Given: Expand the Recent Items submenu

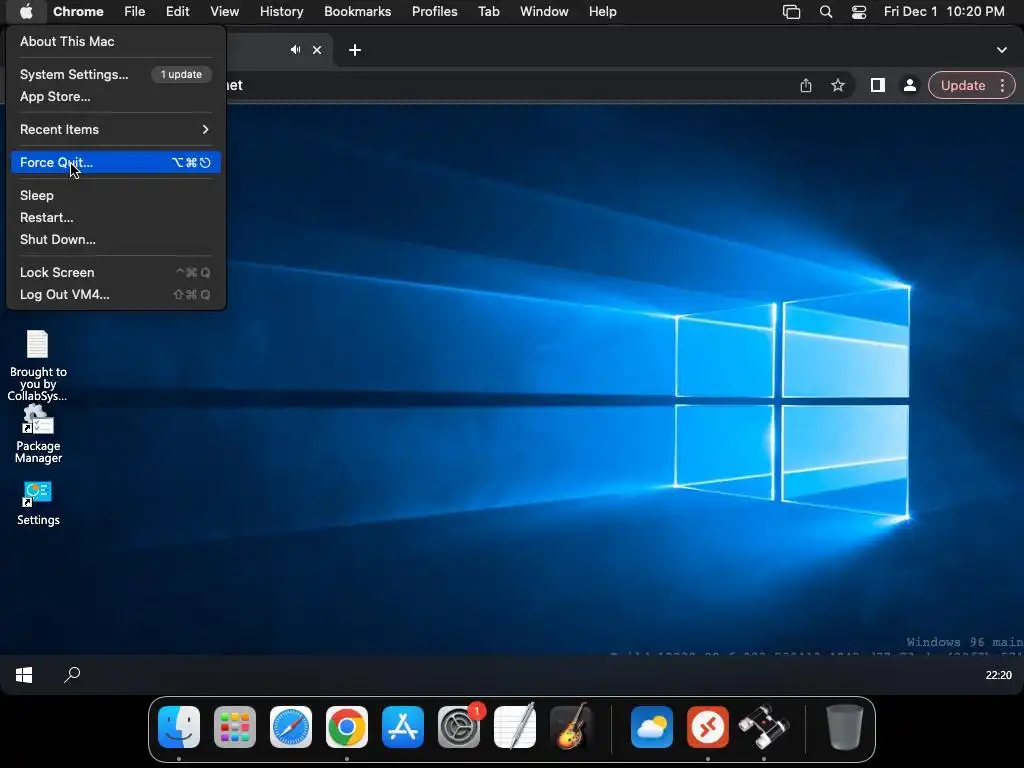Looking at the screenshot, I should point(116,129).
